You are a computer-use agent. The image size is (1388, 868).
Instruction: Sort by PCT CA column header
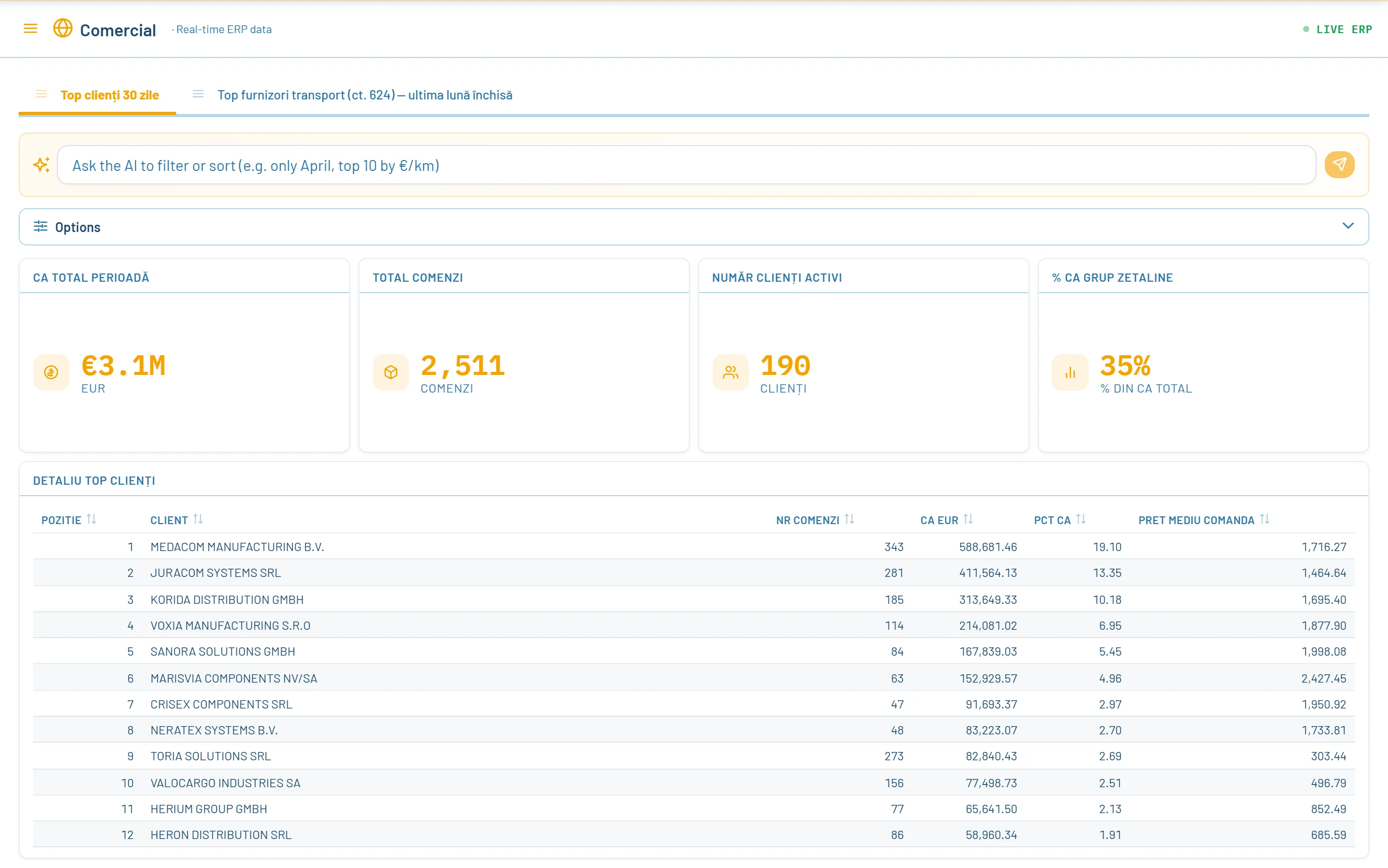click(1052, 520)
